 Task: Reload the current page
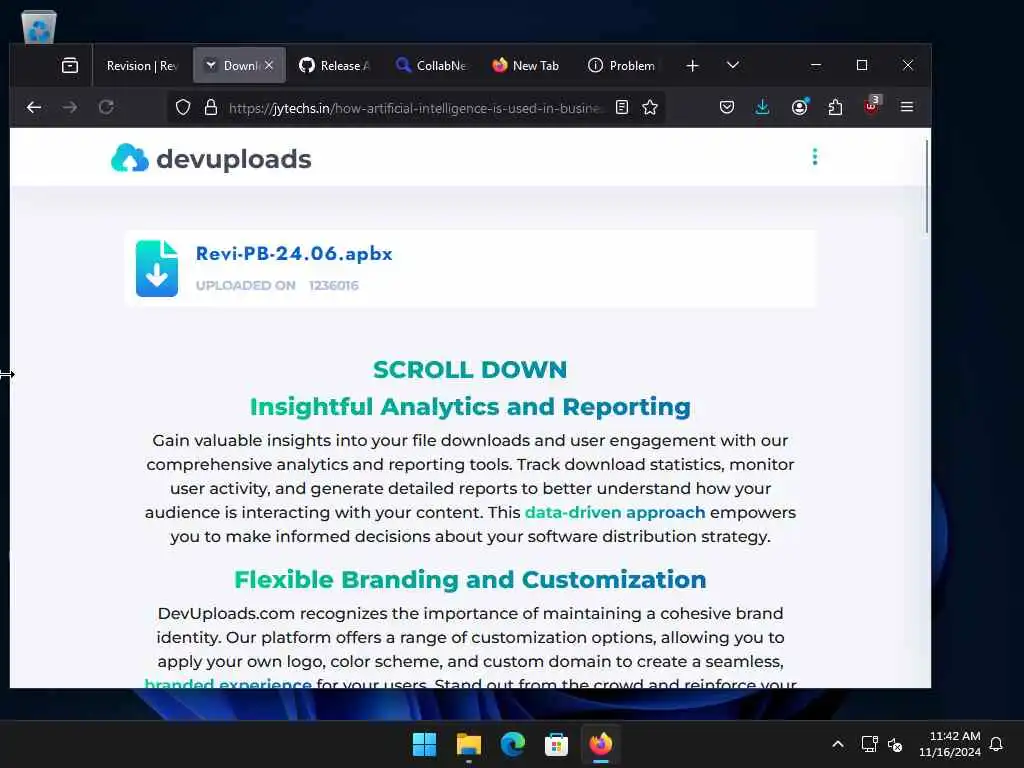(x=106, y=107)
